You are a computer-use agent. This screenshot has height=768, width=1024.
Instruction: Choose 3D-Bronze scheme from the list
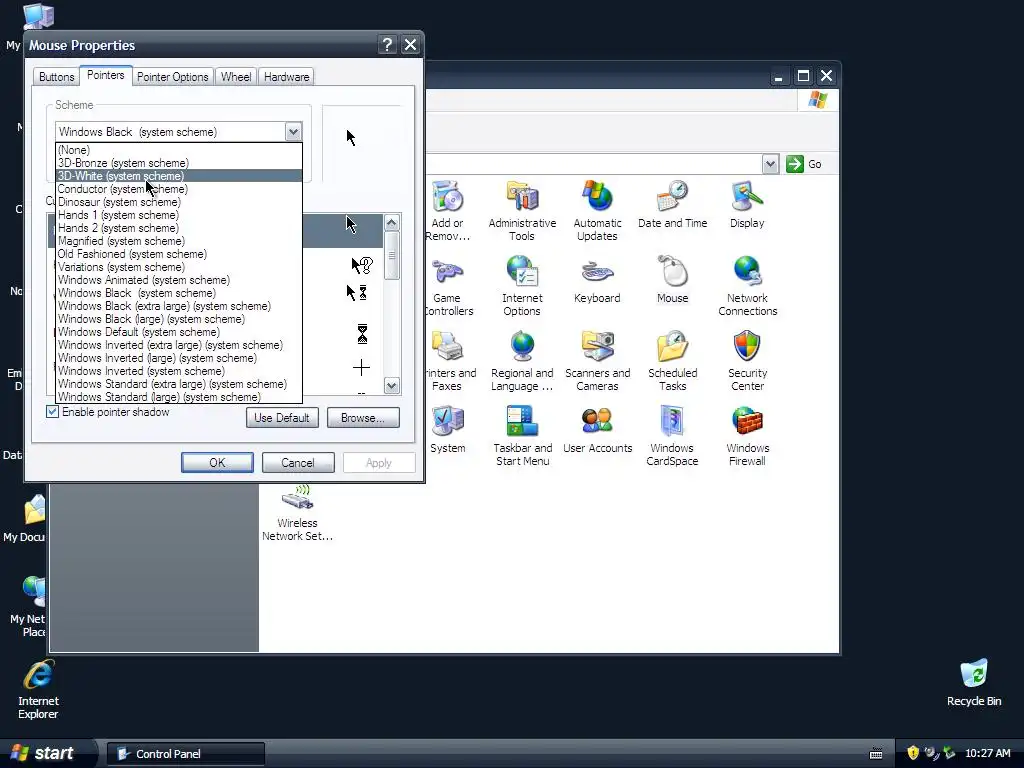[x=179, y=163]
